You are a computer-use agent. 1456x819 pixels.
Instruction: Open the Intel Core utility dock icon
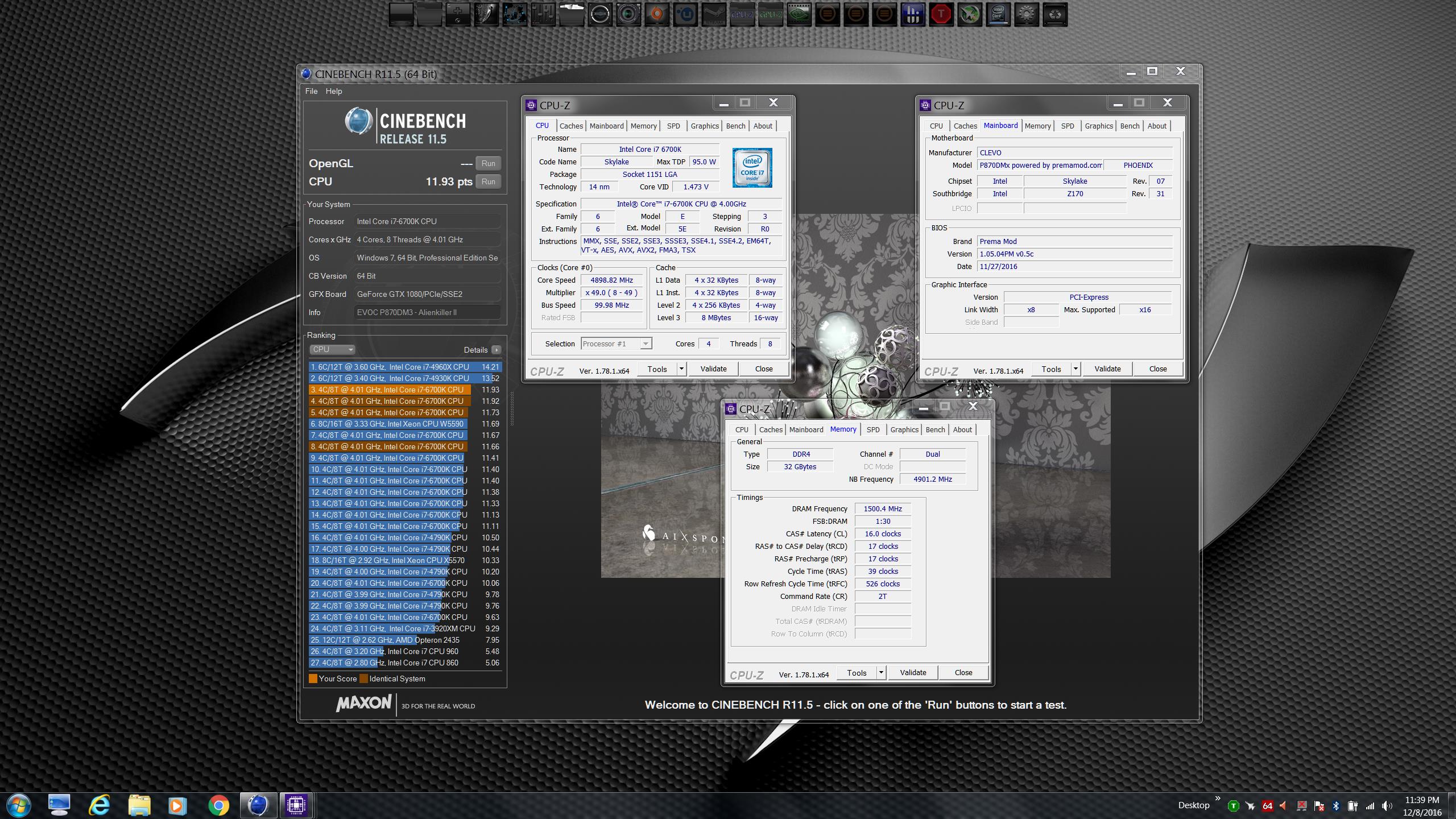[998, 14]
